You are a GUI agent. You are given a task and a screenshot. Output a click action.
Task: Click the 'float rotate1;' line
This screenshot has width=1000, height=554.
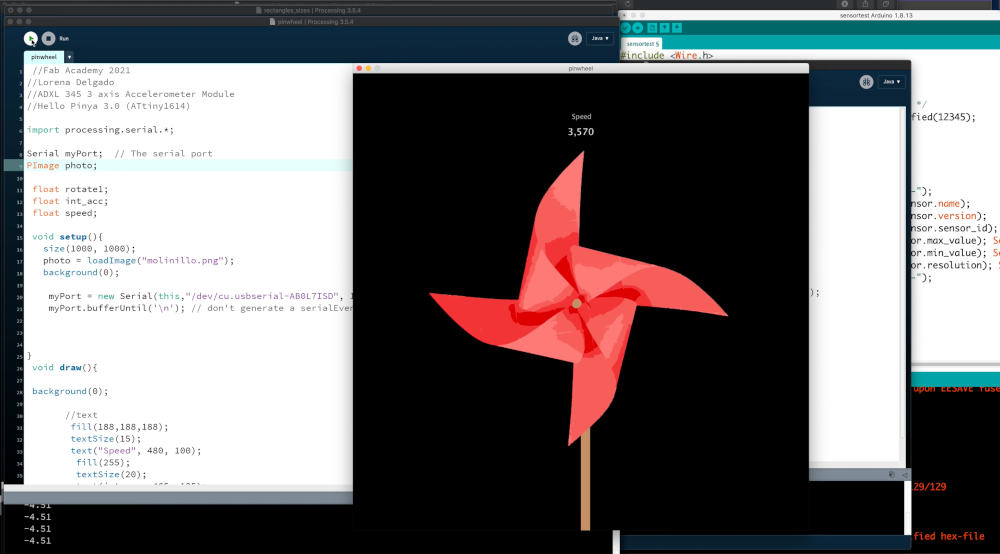click(70, 189)
